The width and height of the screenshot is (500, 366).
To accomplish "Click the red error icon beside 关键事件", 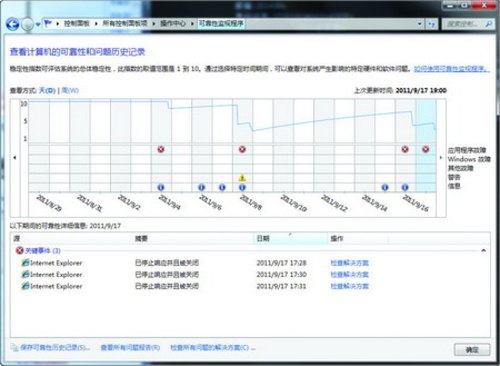I will pos(20,250).
